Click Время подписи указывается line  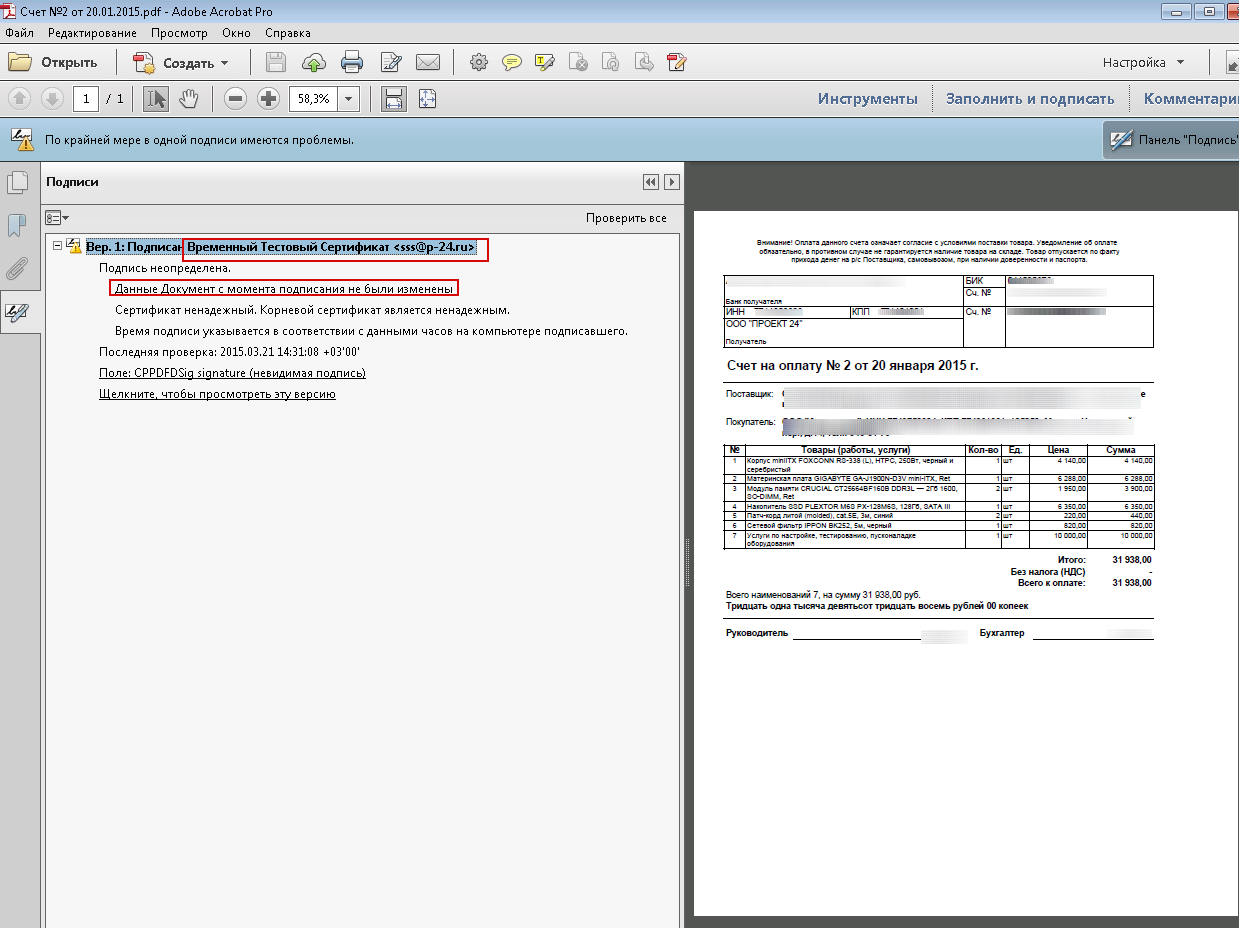[x=371, y=331]
